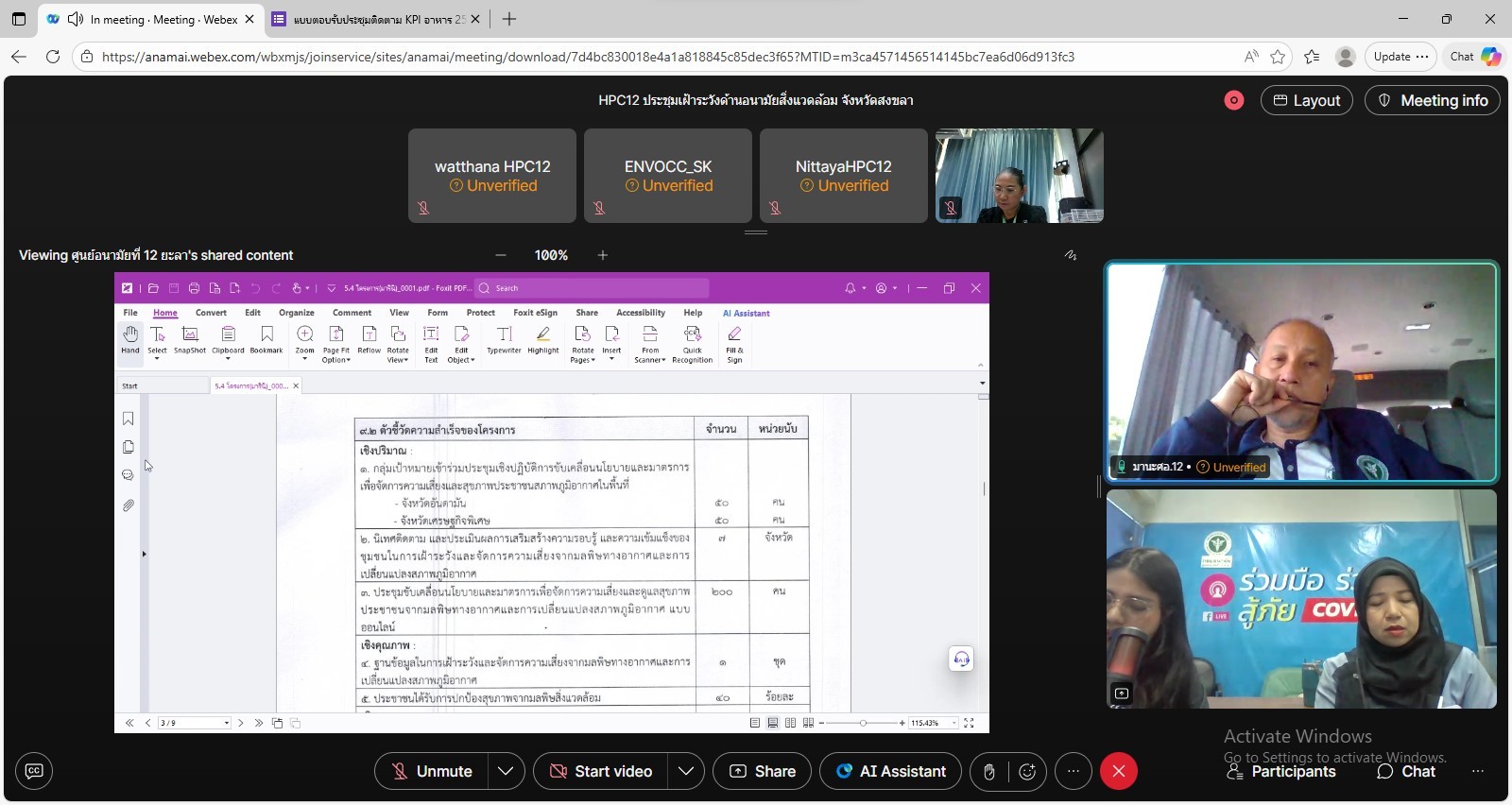Screen dimensions: 1512x805
Task: Open the Participants panel
Action: pyautogui.click(x=1280, y=772)
